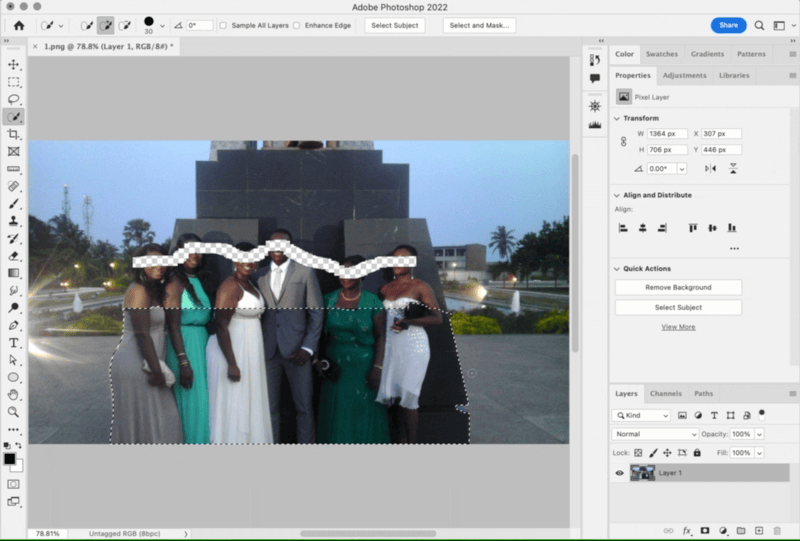Screen dimensions: 800x541
Task: Switch to the Paths tab
Action: click(704, 394)
